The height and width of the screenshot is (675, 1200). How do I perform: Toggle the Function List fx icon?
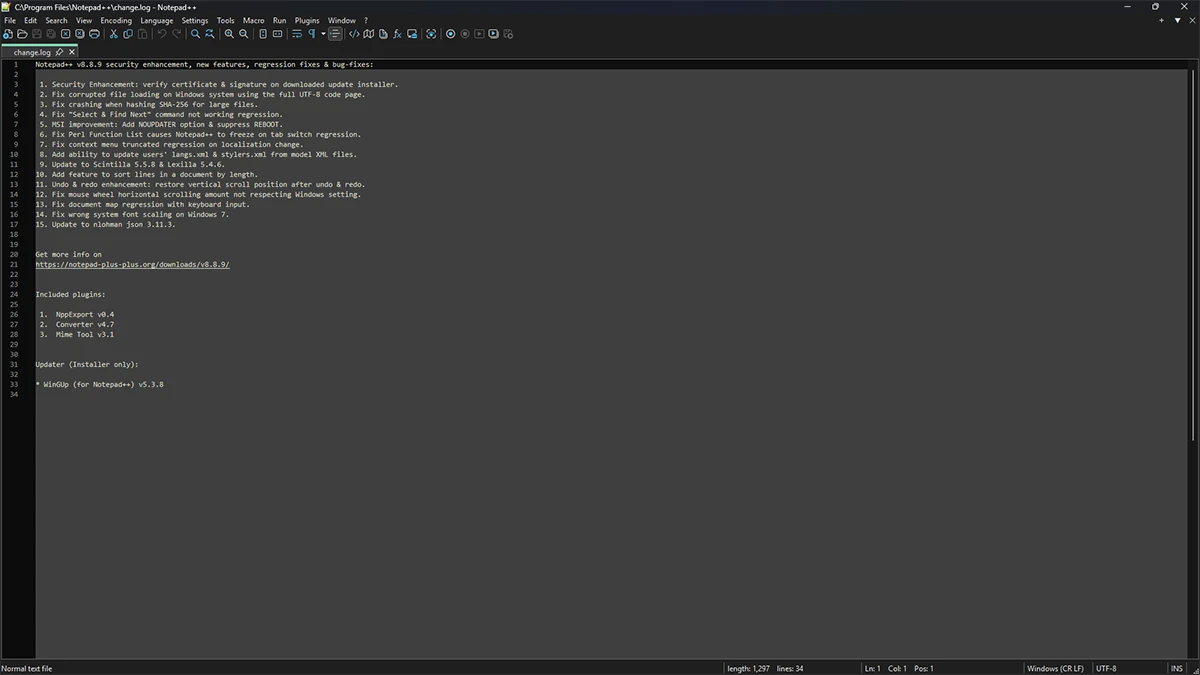coord(397,34)
